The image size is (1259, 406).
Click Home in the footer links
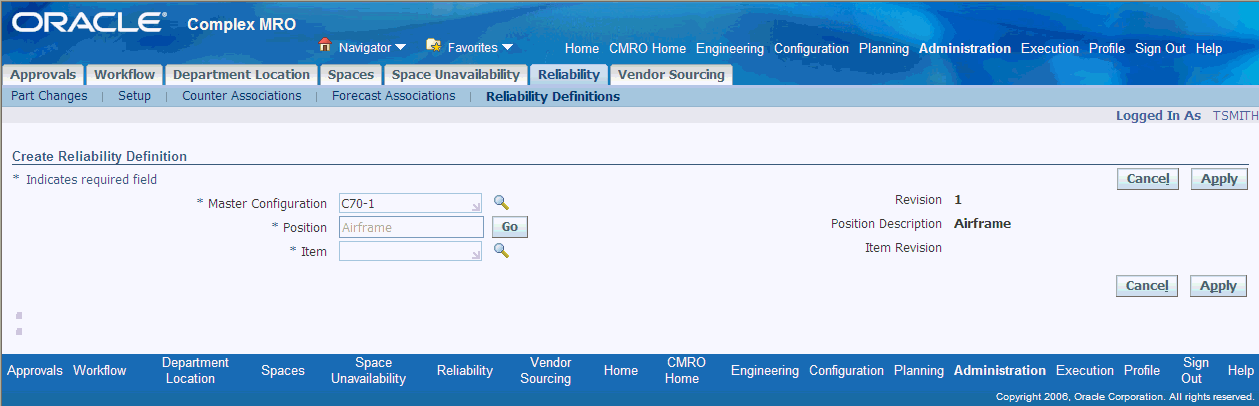[621, 371]
